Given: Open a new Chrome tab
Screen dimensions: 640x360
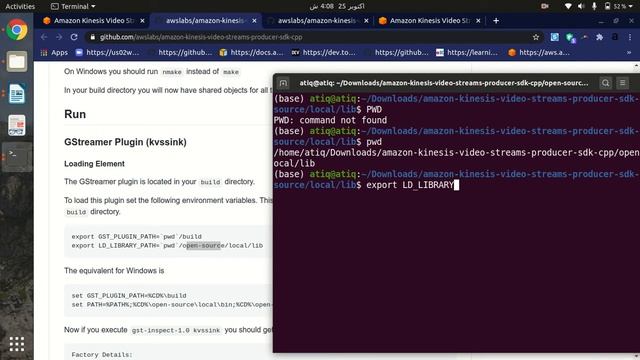Looking at the screenshot, I should point(496,21).
